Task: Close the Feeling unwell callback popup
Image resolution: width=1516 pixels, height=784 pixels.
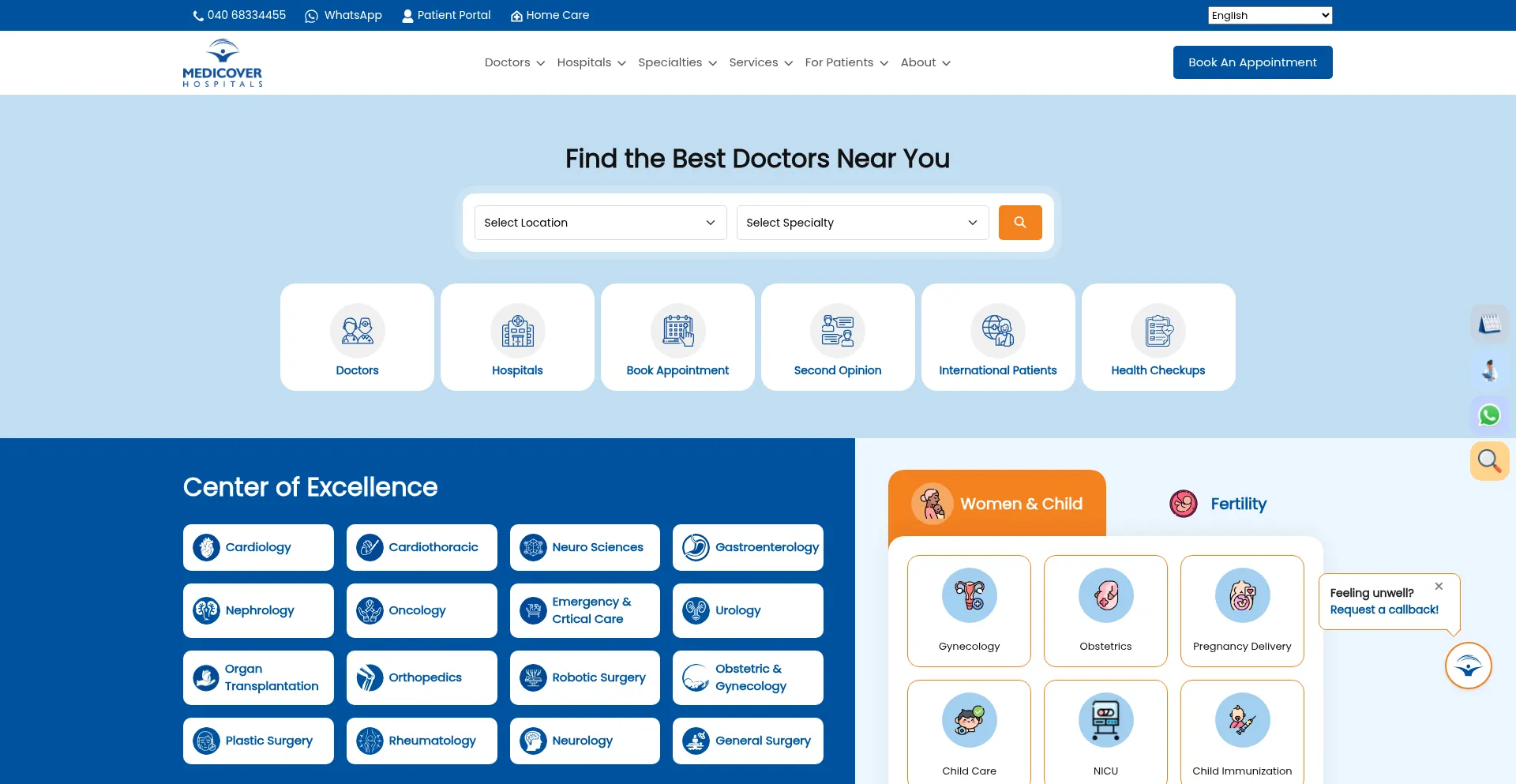Action: click(1439, 586)
